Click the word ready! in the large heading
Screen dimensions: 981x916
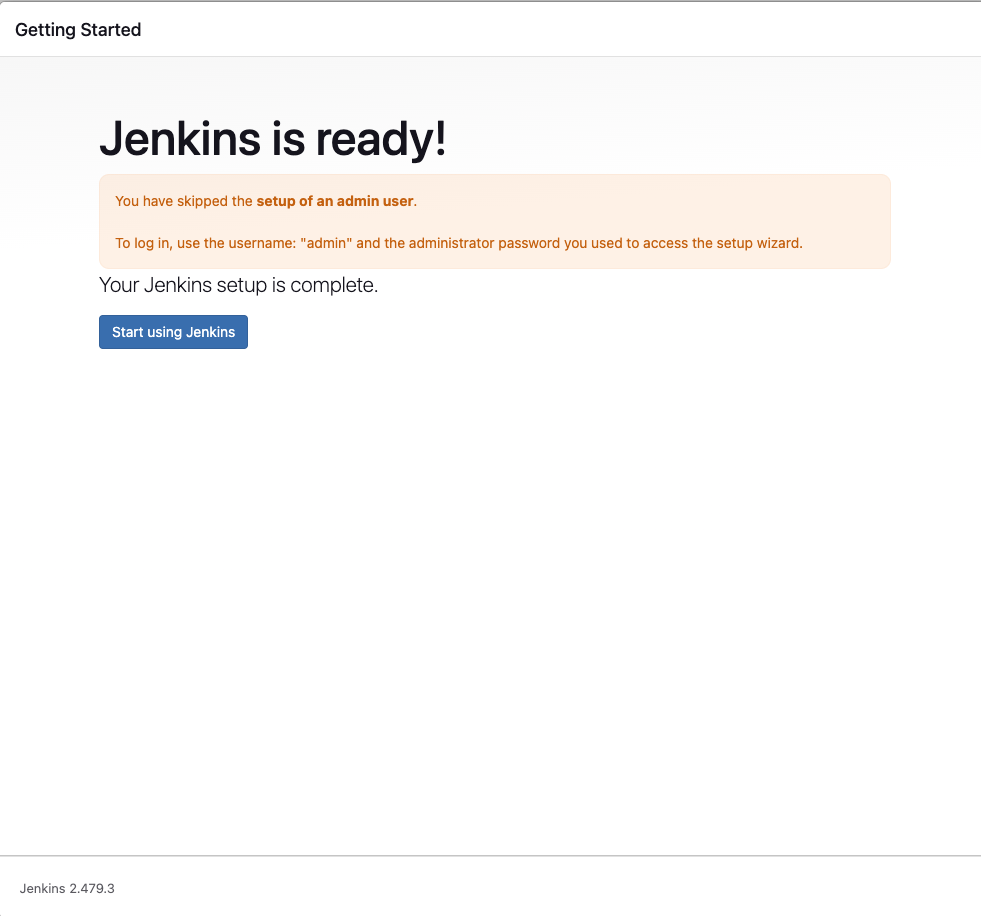point(381,139)
